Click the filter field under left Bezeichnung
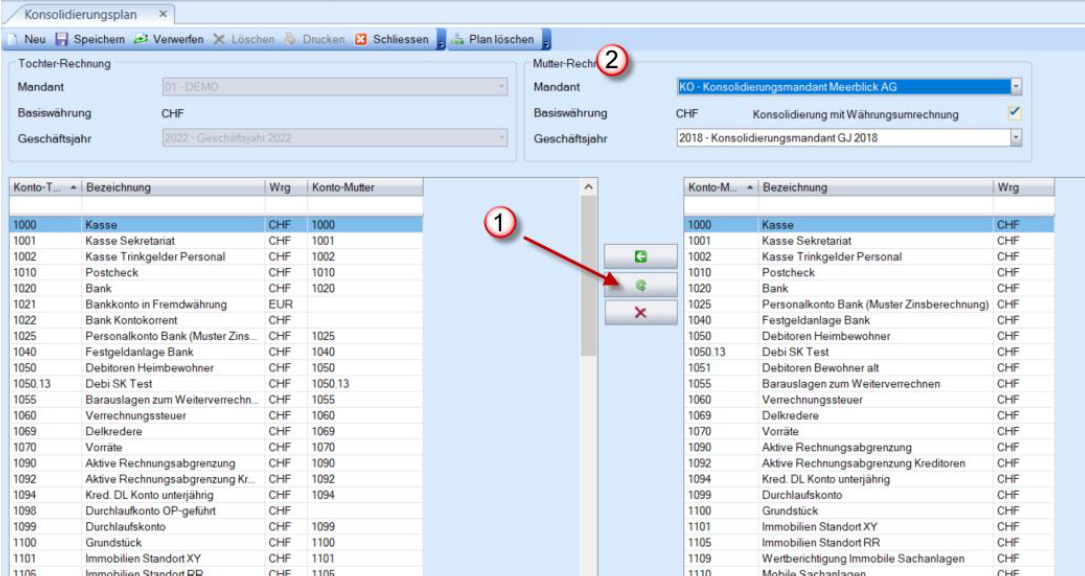The width and height of the screenshot is (1085, 576). 172,206
